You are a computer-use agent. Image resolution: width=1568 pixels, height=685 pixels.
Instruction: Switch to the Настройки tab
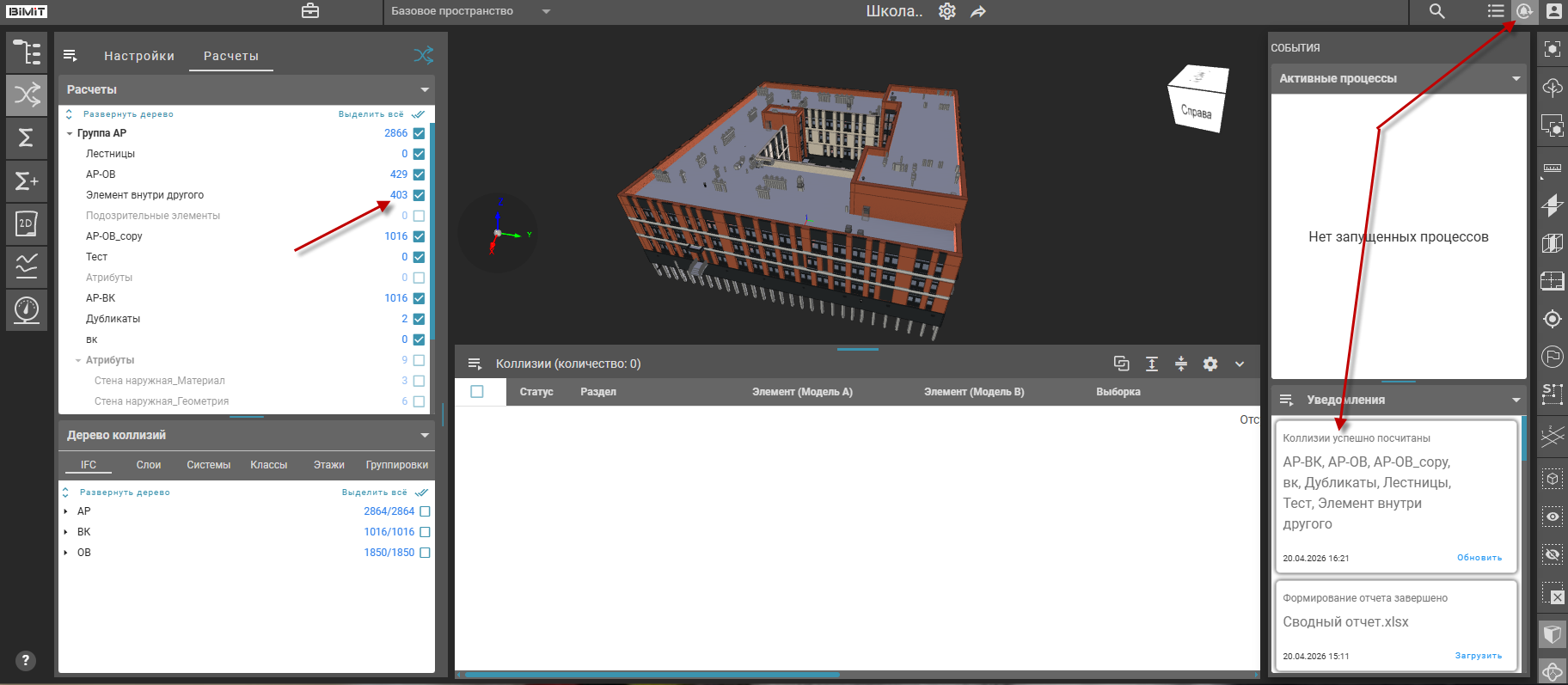[139, 56]
